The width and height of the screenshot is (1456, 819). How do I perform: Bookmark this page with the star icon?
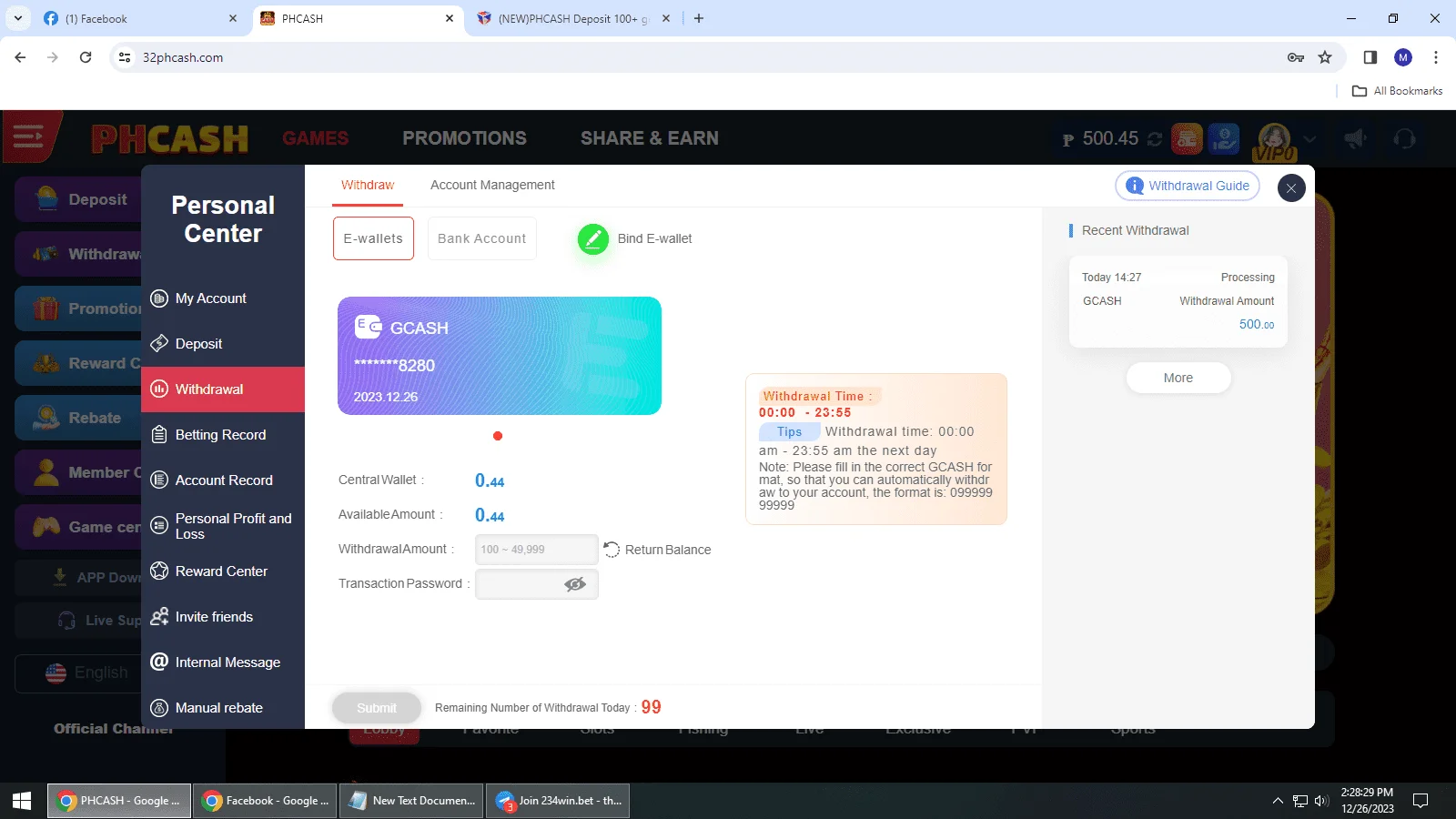click(x=1325, y=57)
